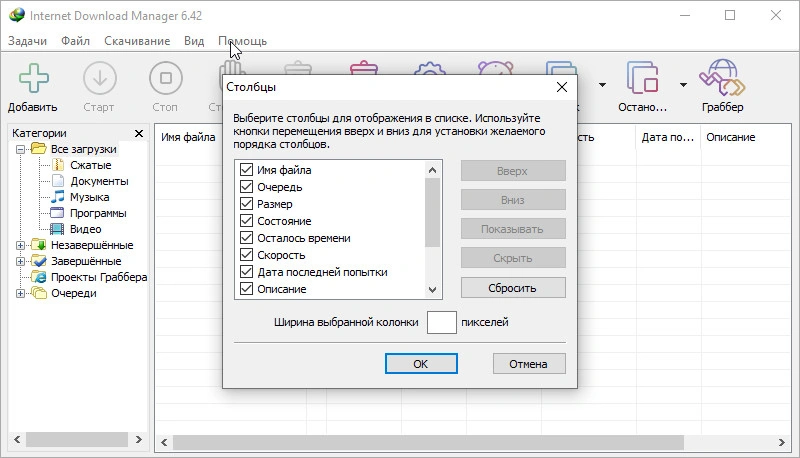Click the Добавить (Add URL) toolbar icon
The width and height of the screenshot is (800, 458).
tap(33, 79)
